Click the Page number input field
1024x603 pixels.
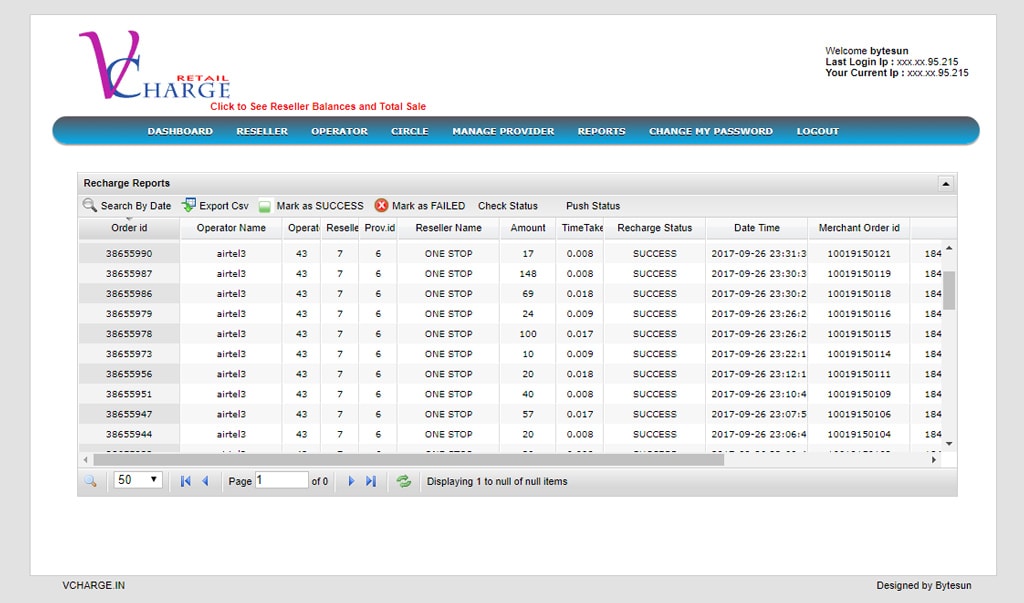click(x=281, y=480)
